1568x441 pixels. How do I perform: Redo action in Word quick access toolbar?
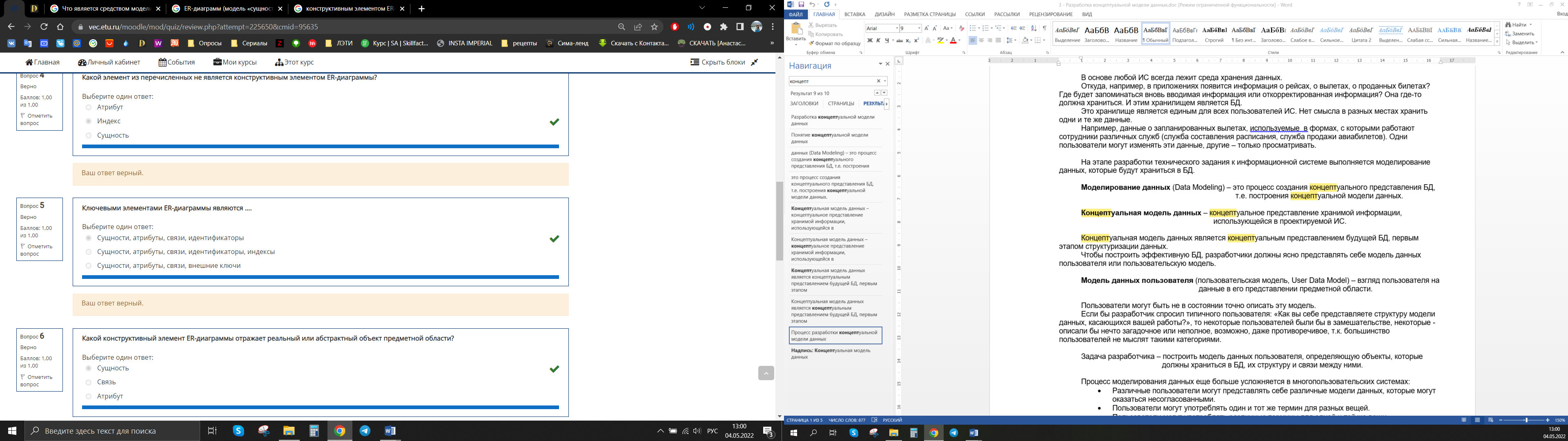click(827, 4)
